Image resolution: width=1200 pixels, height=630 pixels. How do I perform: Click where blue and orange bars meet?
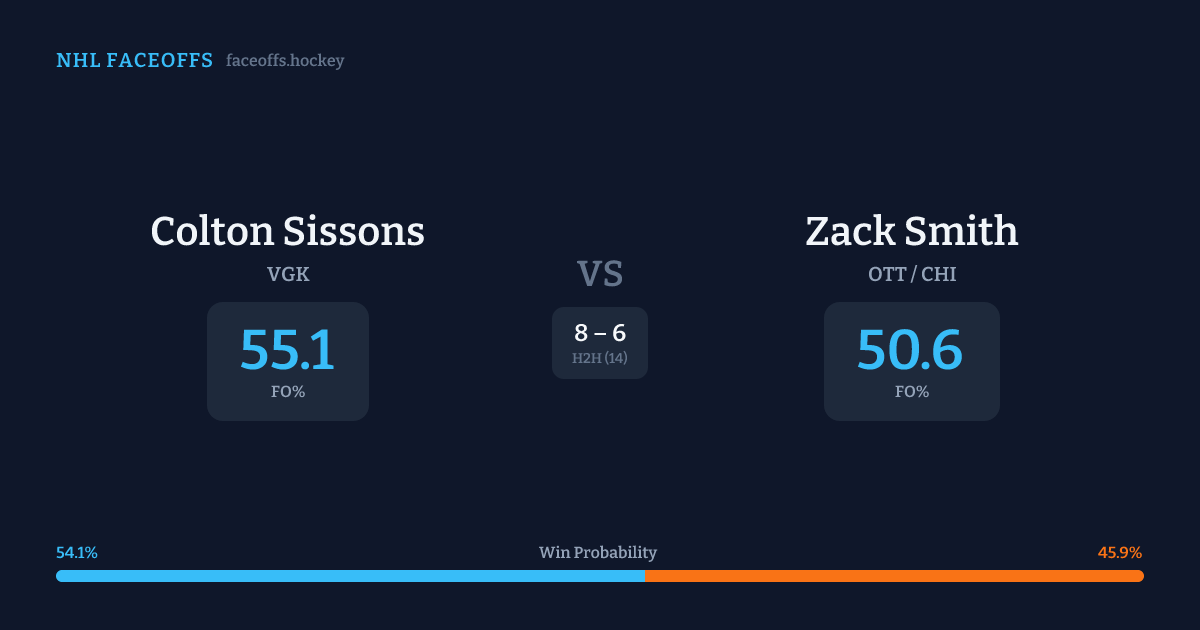click(x=645, y=576)
